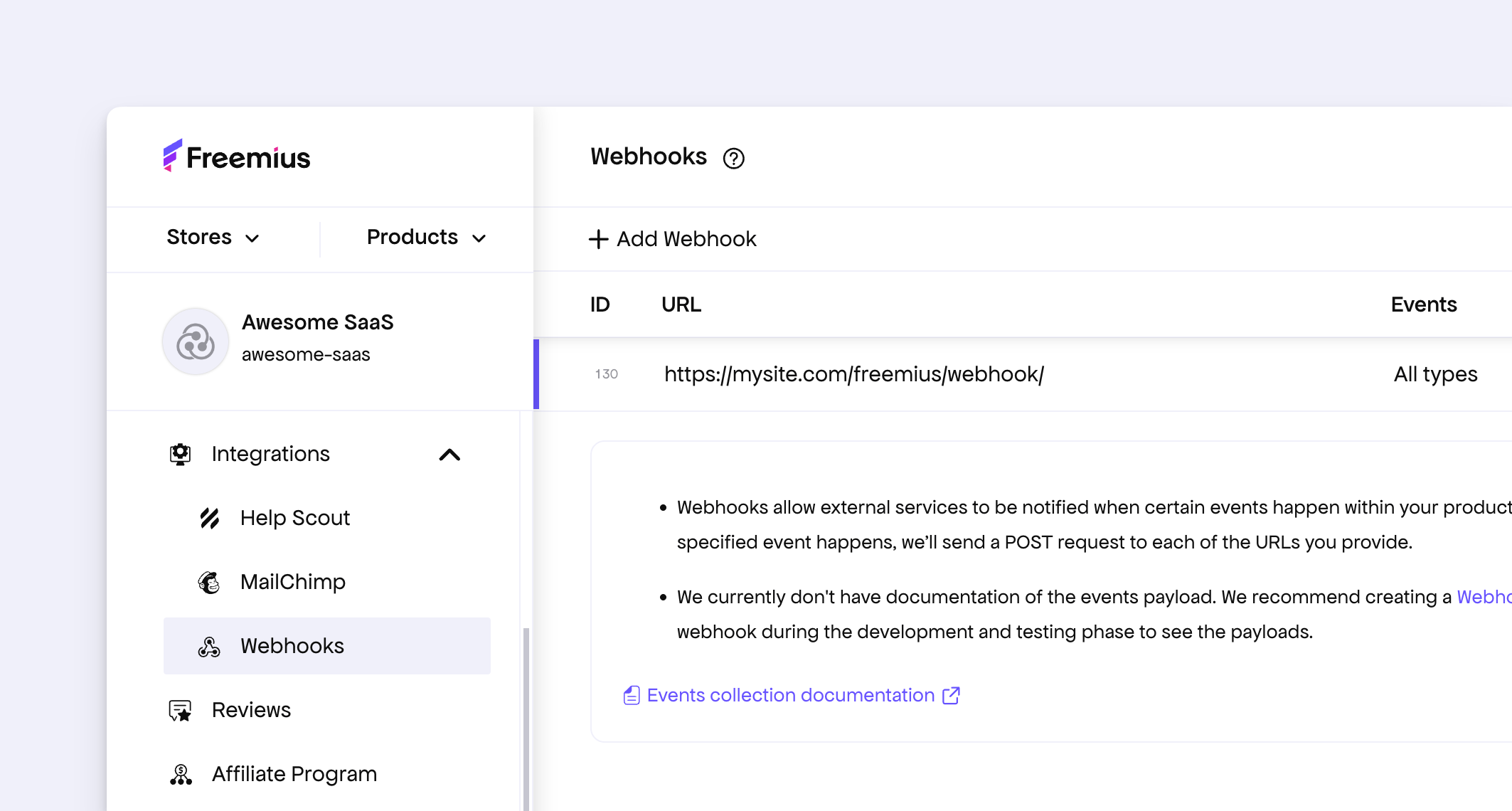Click the Affiliate Program icon
The width and height of the screenshot is (1512, 811).
click(x=181, y=774)
